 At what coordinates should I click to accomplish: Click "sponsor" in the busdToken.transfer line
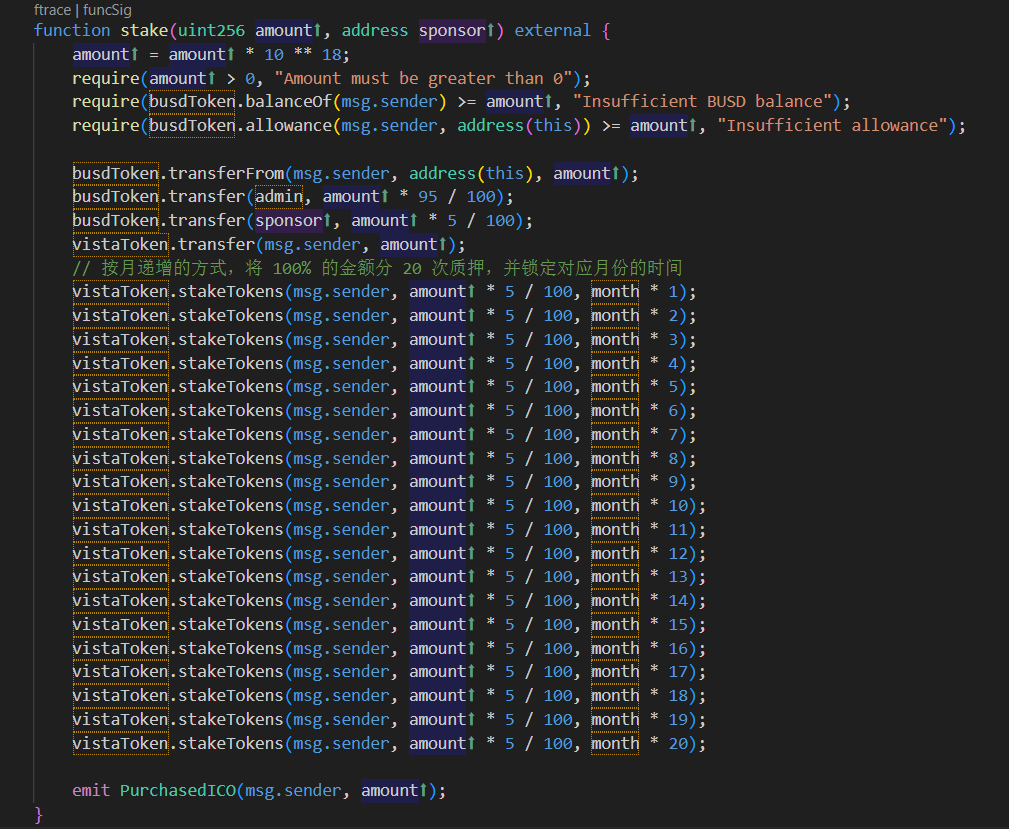(288, 221)
